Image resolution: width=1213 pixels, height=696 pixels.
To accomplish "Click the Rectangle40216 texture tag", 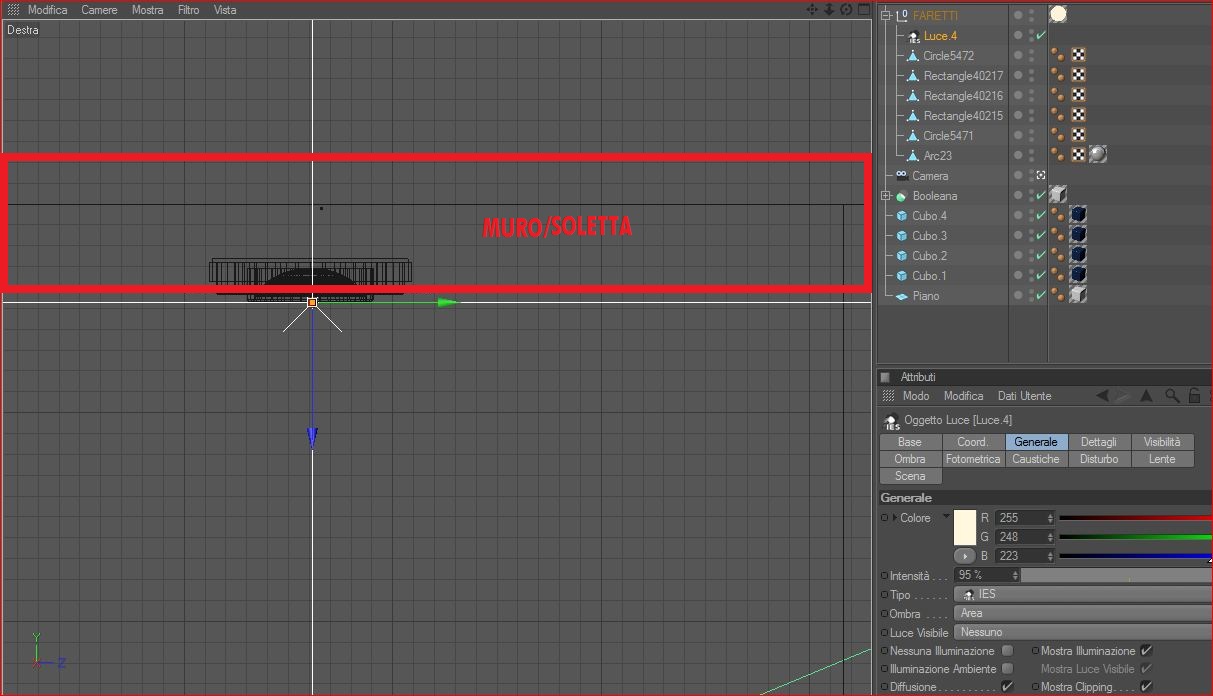I will coord(1078,95).
